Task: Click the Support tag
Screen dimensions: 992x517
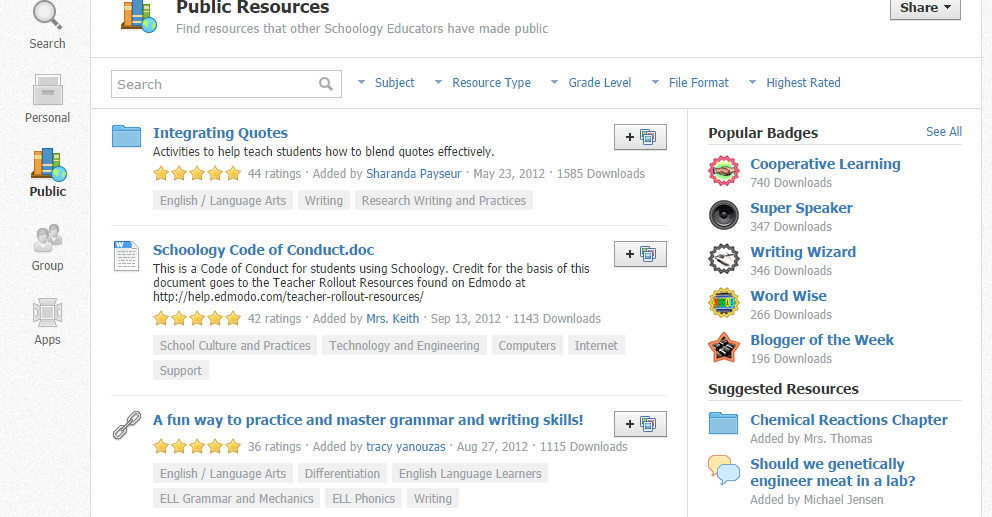Action: [180, 371]
